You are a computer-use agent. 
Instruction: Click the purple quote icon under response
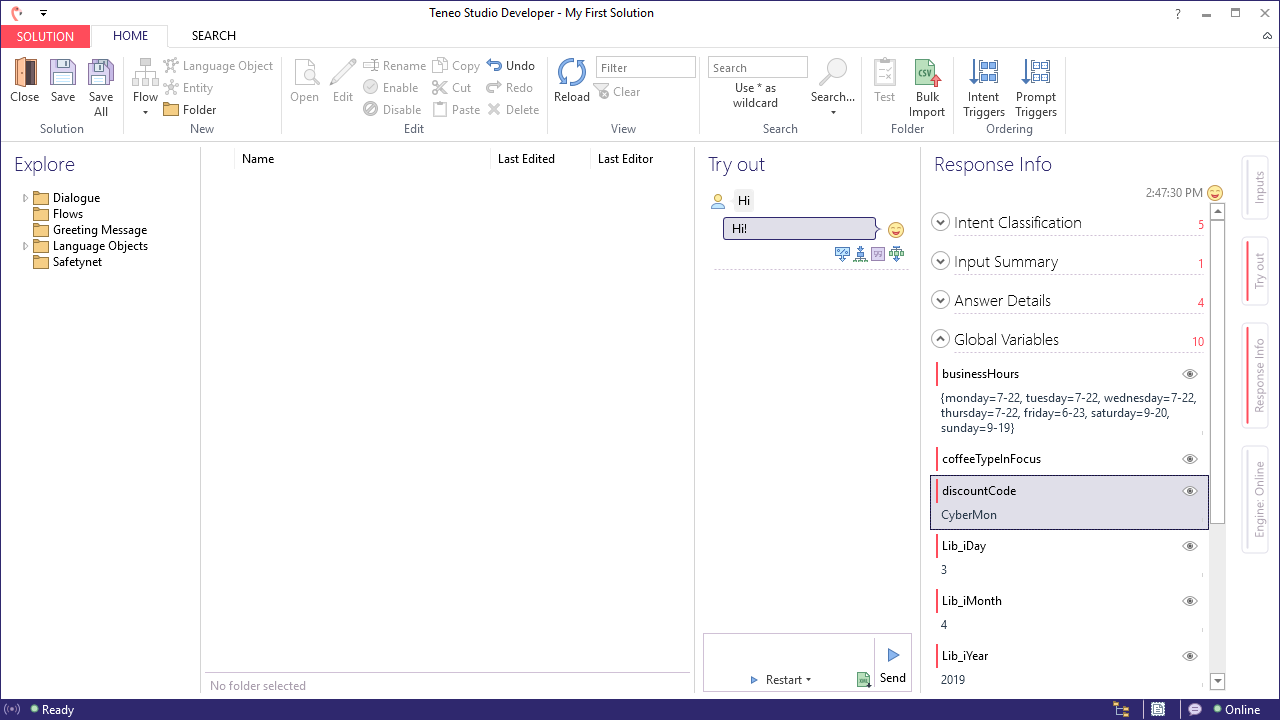878,254
